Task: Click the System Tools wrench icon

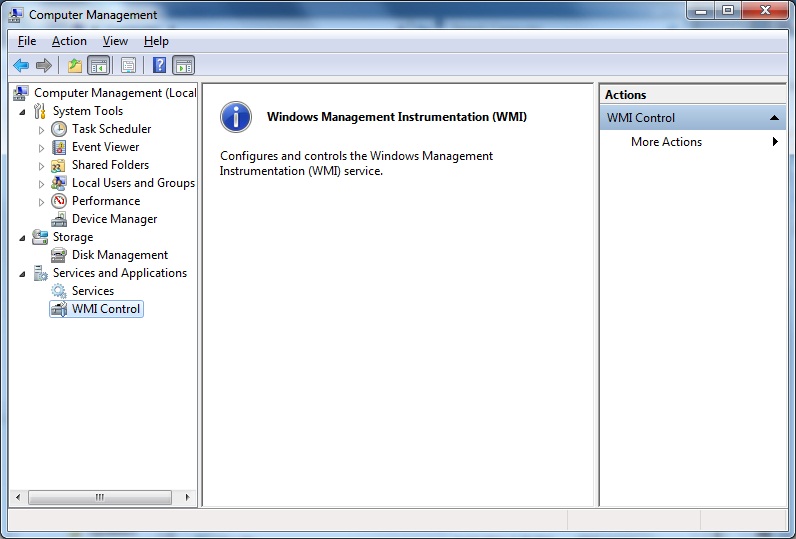Action: click(x=40, y=111)
